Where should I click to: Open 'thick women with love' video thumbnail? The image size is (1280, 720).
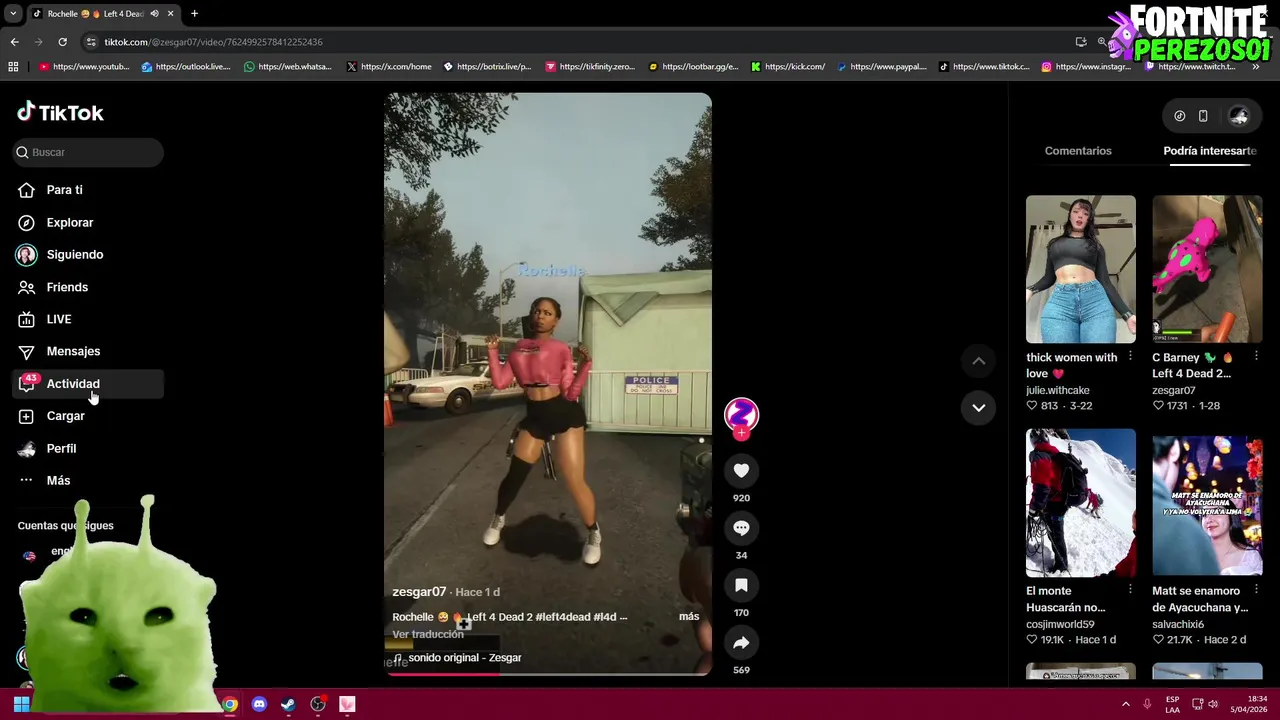point(1081,269)
